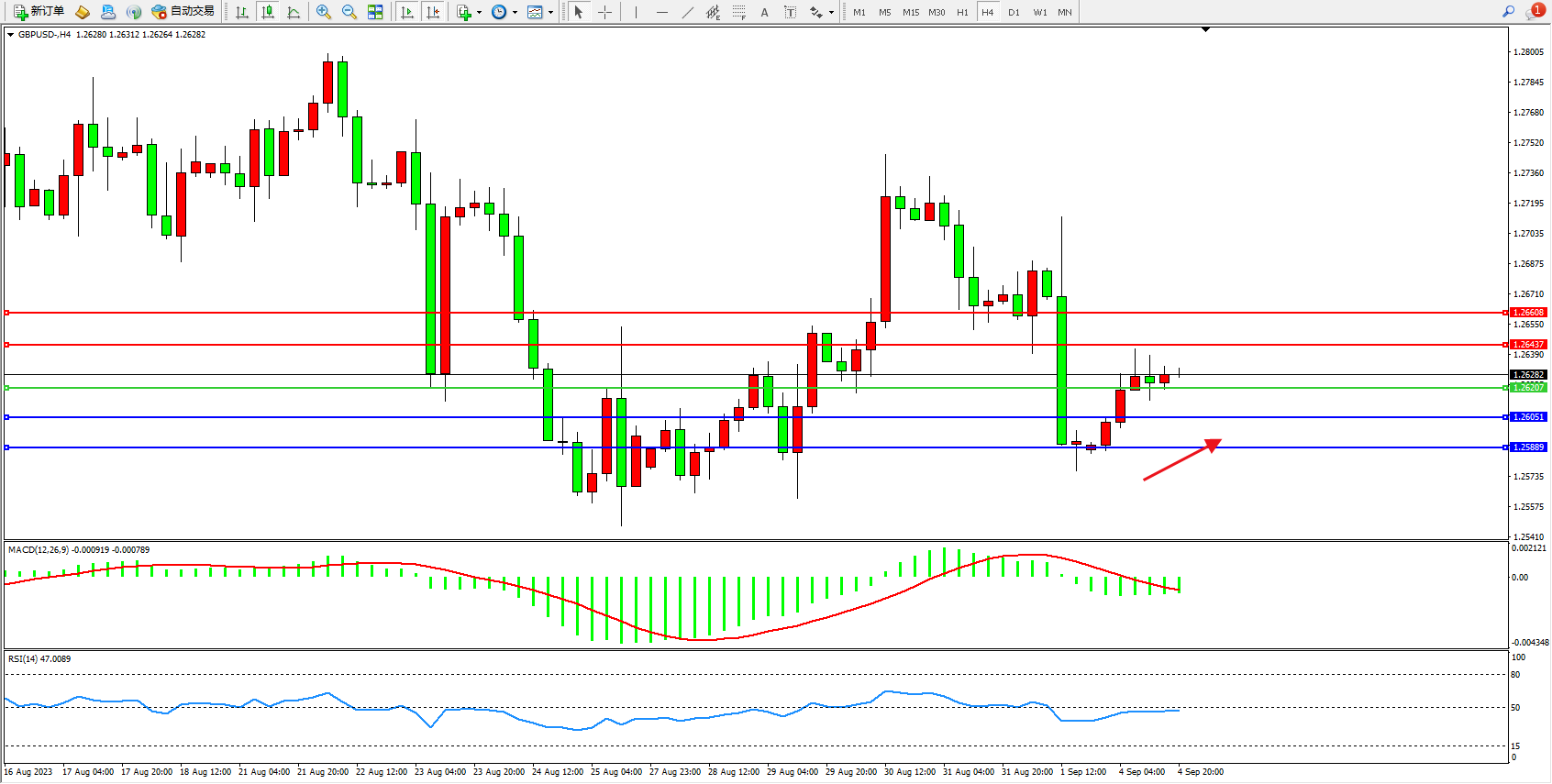Screen dimensions: 1552x784
Task: Click the zoom out magnifier icon
Action: [x=349, y=12]
